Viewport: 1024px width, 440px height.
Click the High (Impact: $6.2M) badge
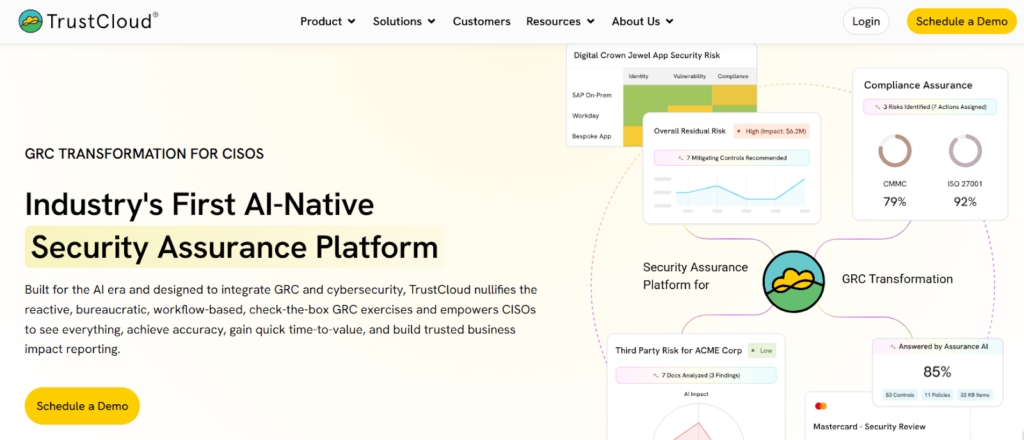(771, 131)
